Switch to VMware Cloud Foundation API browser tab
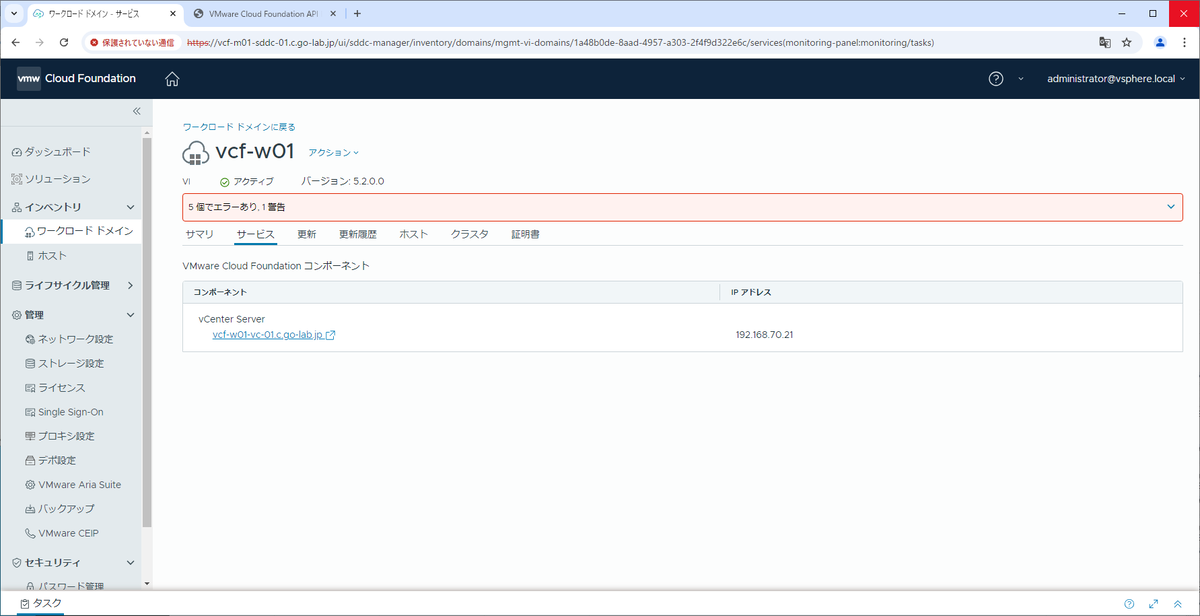This screenshot has width=1200, height=616. point(262,13)
